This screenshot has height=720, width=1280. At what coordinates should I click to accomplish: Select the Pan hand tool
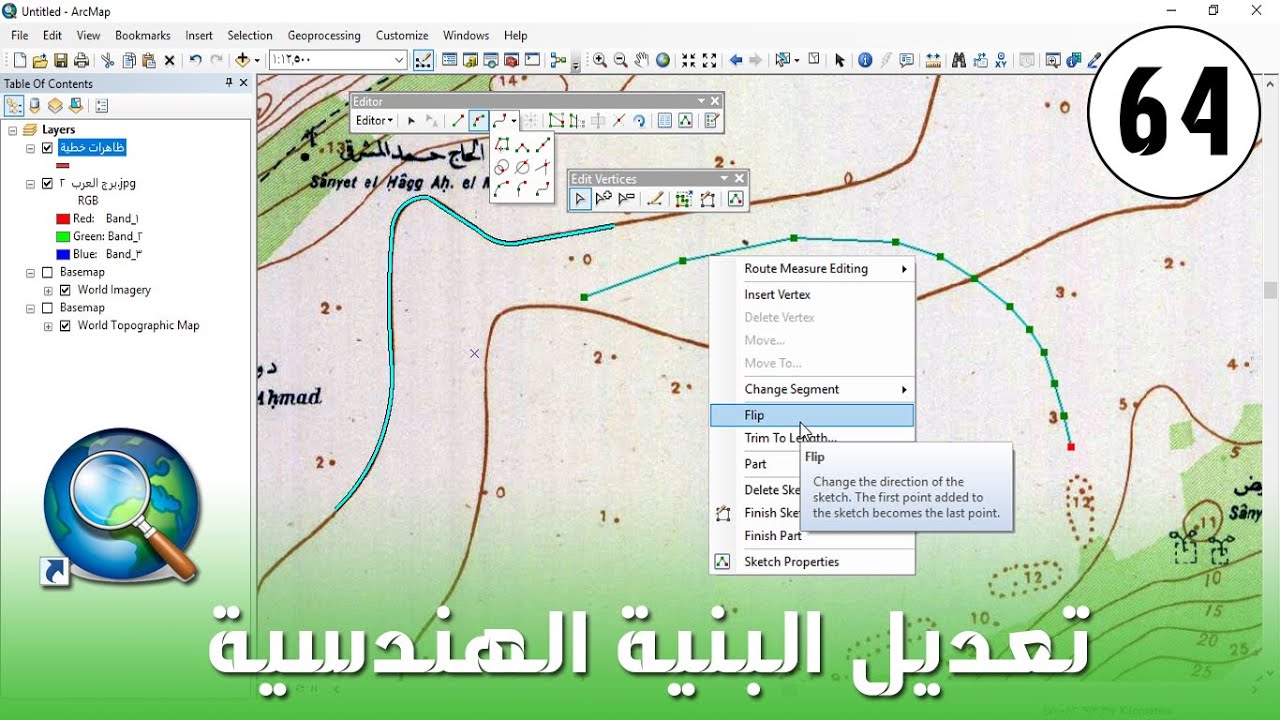click(642, 60)
